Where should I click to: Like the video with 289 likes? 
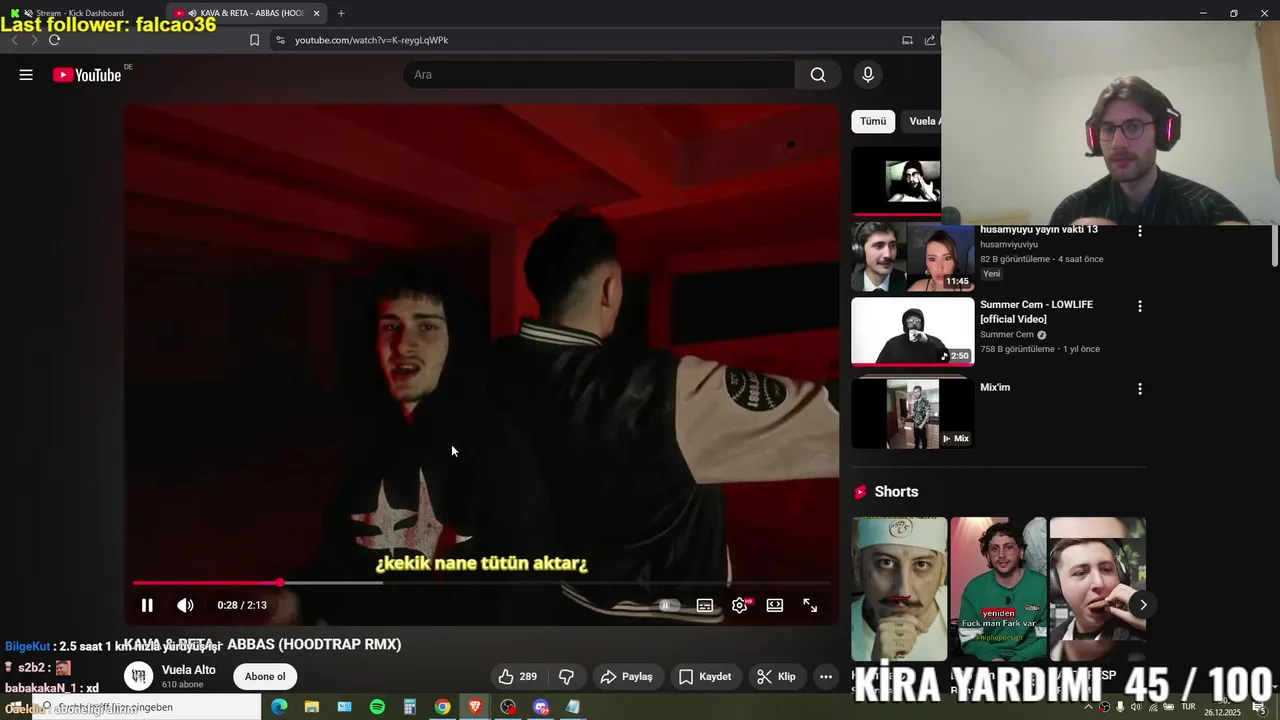coord(518,677)
